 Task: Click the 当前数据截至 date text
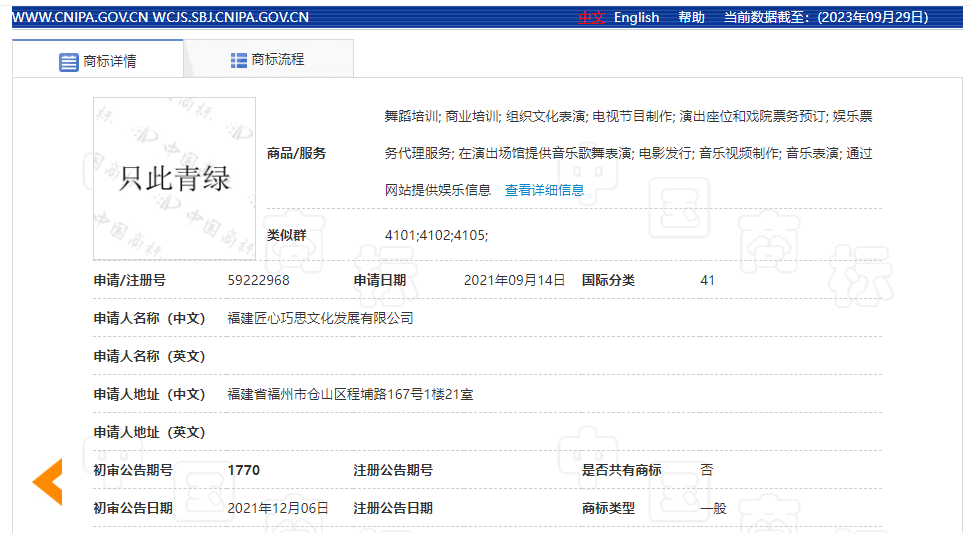point(826,17)
